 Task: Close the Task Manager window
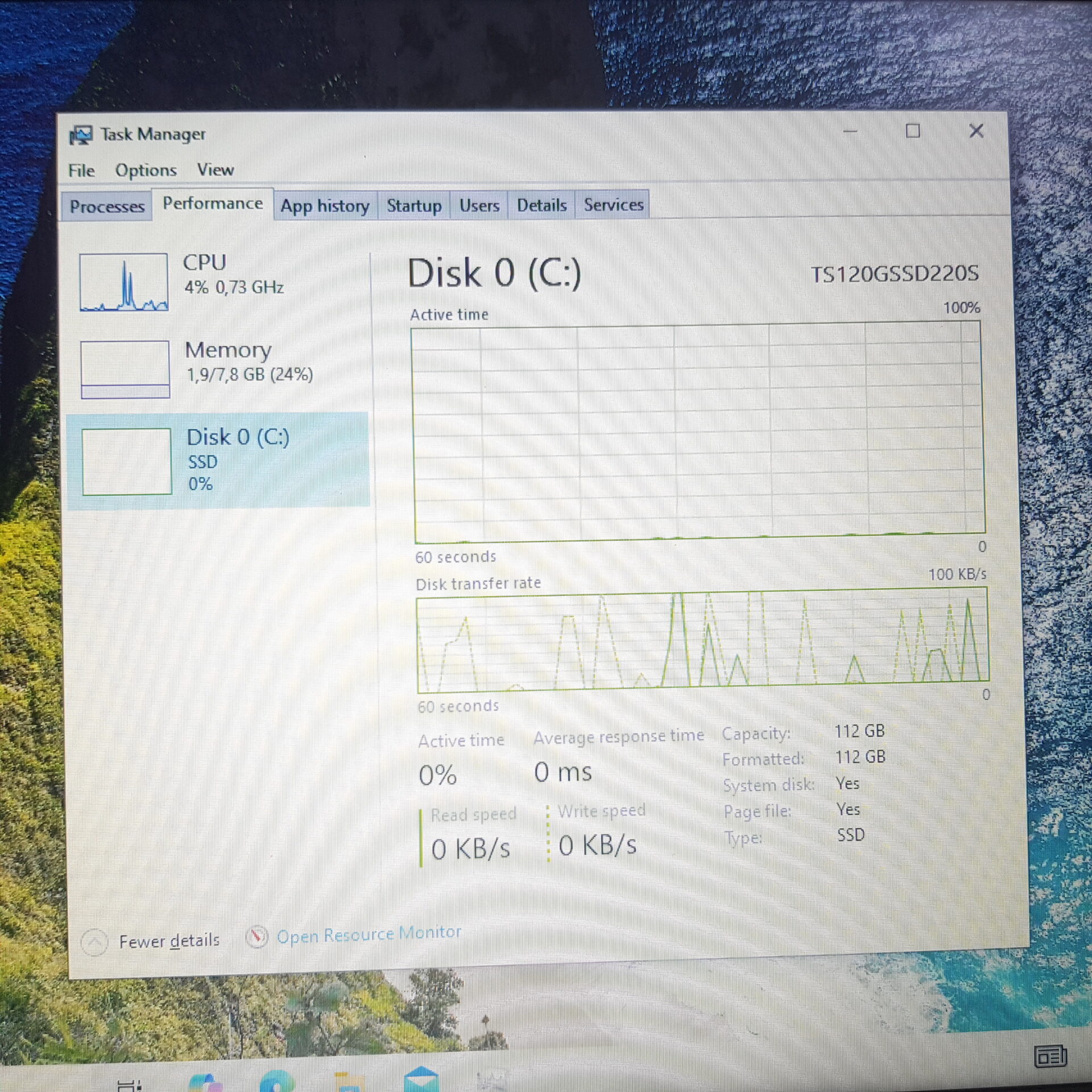pos(976,131)
